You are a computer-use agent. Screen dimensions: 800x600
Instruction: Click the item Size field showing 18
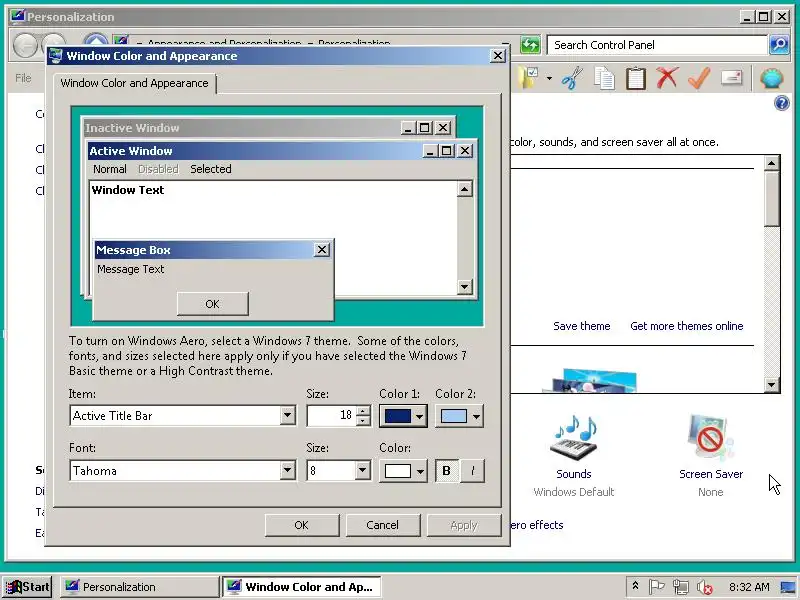pyautogui.click(x=331, y=415)
